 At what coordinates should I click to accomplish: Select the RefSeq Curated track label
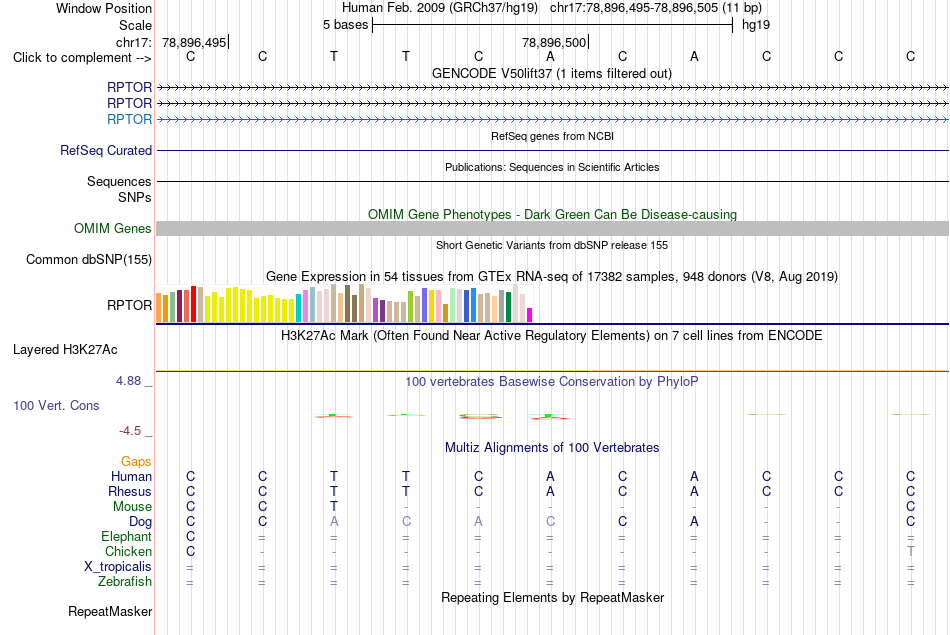pyautogui.click(x=106, y=150)
